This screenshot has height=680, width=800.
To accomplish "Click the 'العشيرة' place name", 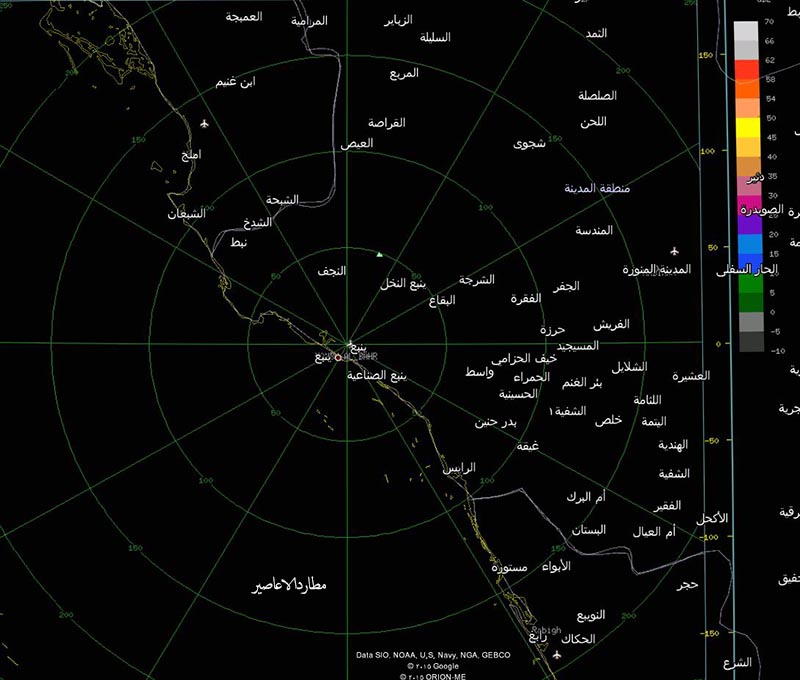I will tap(691, 376).
